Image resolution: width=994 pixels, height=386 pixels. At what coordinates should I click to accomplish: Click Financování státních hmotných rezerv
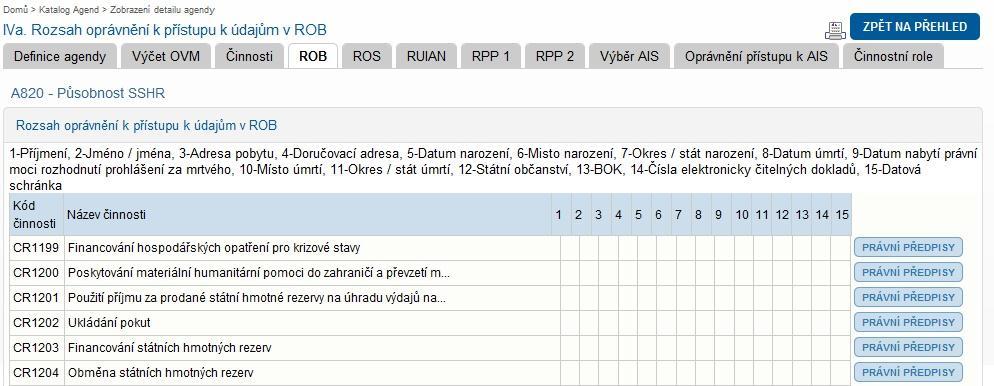[x=170, y=347]
